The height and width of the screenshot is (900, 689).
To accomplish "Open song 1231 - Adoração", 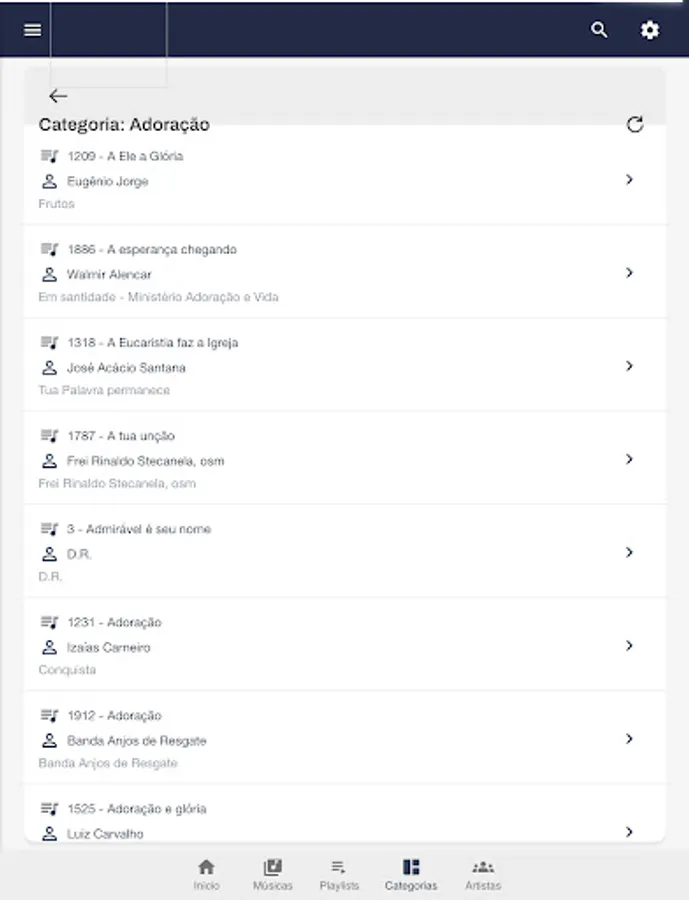I will click(114, 622).
